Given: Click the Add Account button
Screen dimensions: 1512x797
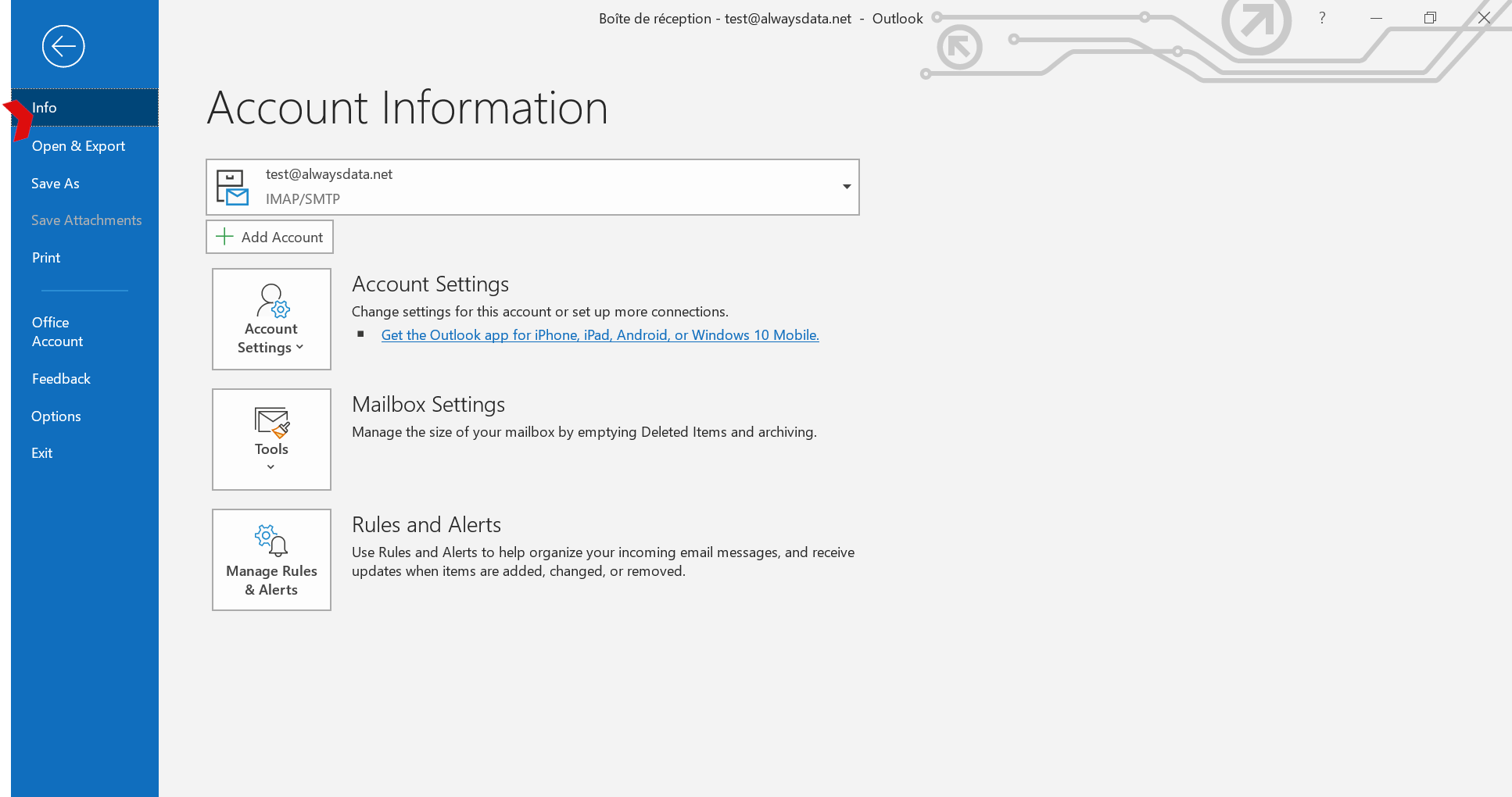Looking at the screenshot, I should coord(270,237).
